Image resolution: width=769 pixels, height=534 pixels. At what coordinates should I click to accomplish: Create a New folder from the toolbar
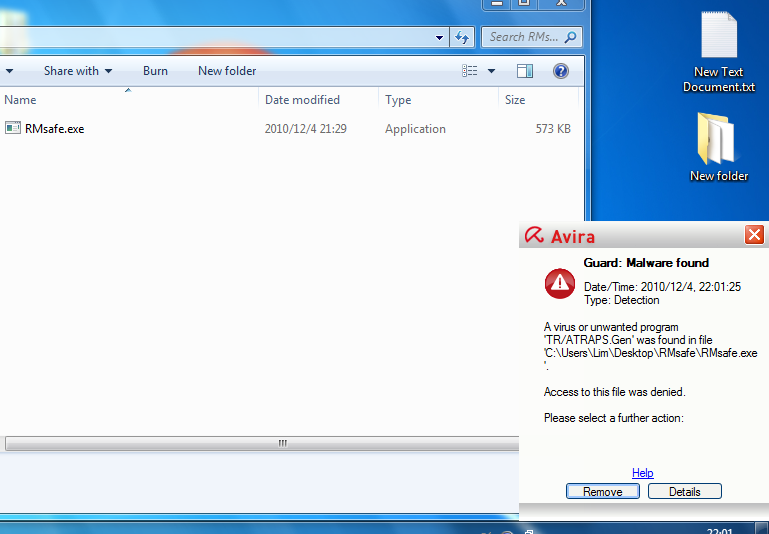(227, 71)
